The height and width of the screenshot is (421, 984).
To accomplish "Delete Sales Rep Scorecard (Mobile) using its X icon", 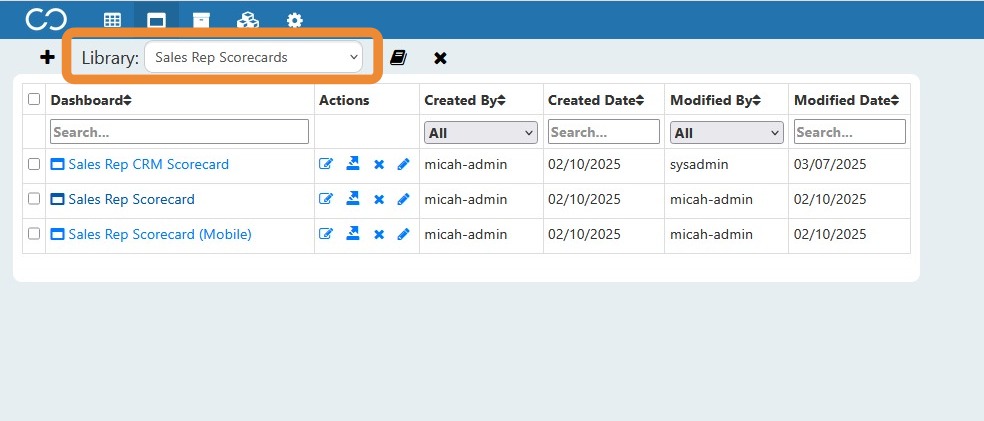I will tap(378, 234).
